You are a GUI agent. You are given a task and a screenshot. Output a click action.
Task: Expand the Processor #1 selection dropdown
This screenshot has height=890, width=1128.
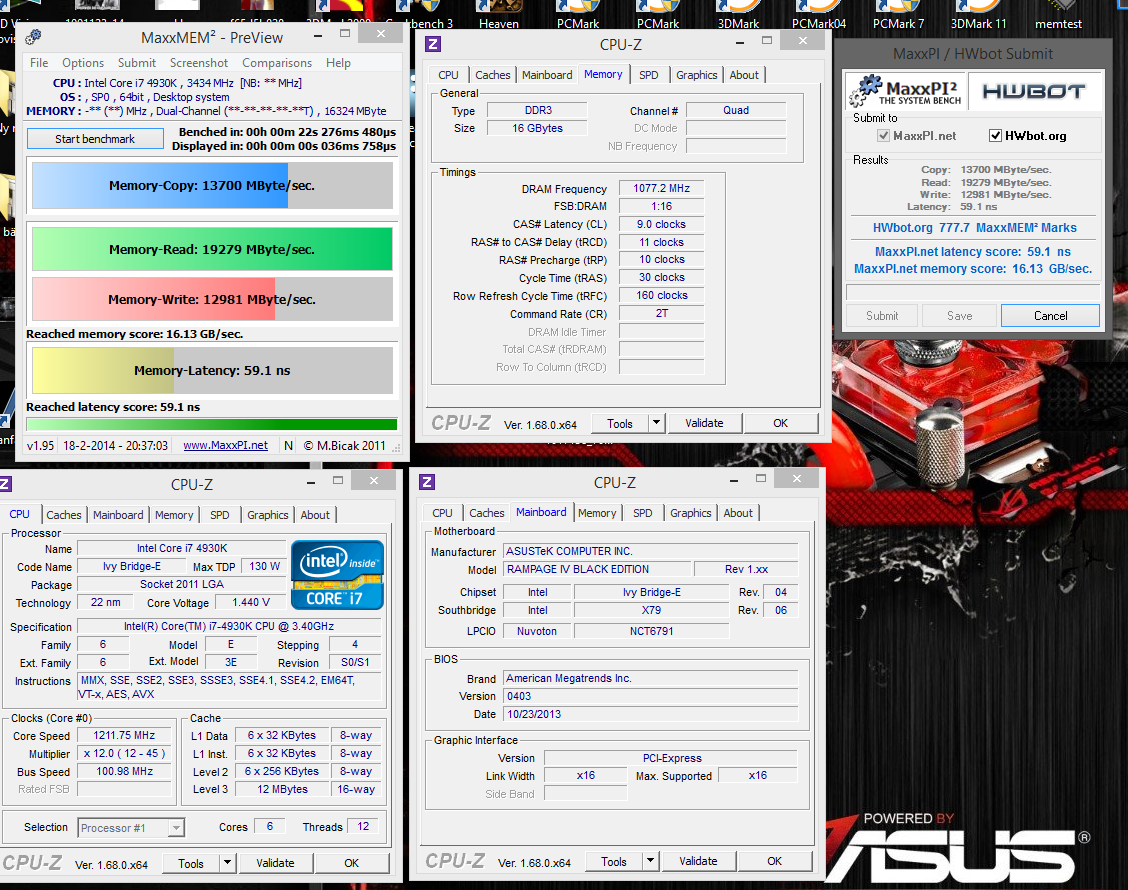[x=176, y=828]
